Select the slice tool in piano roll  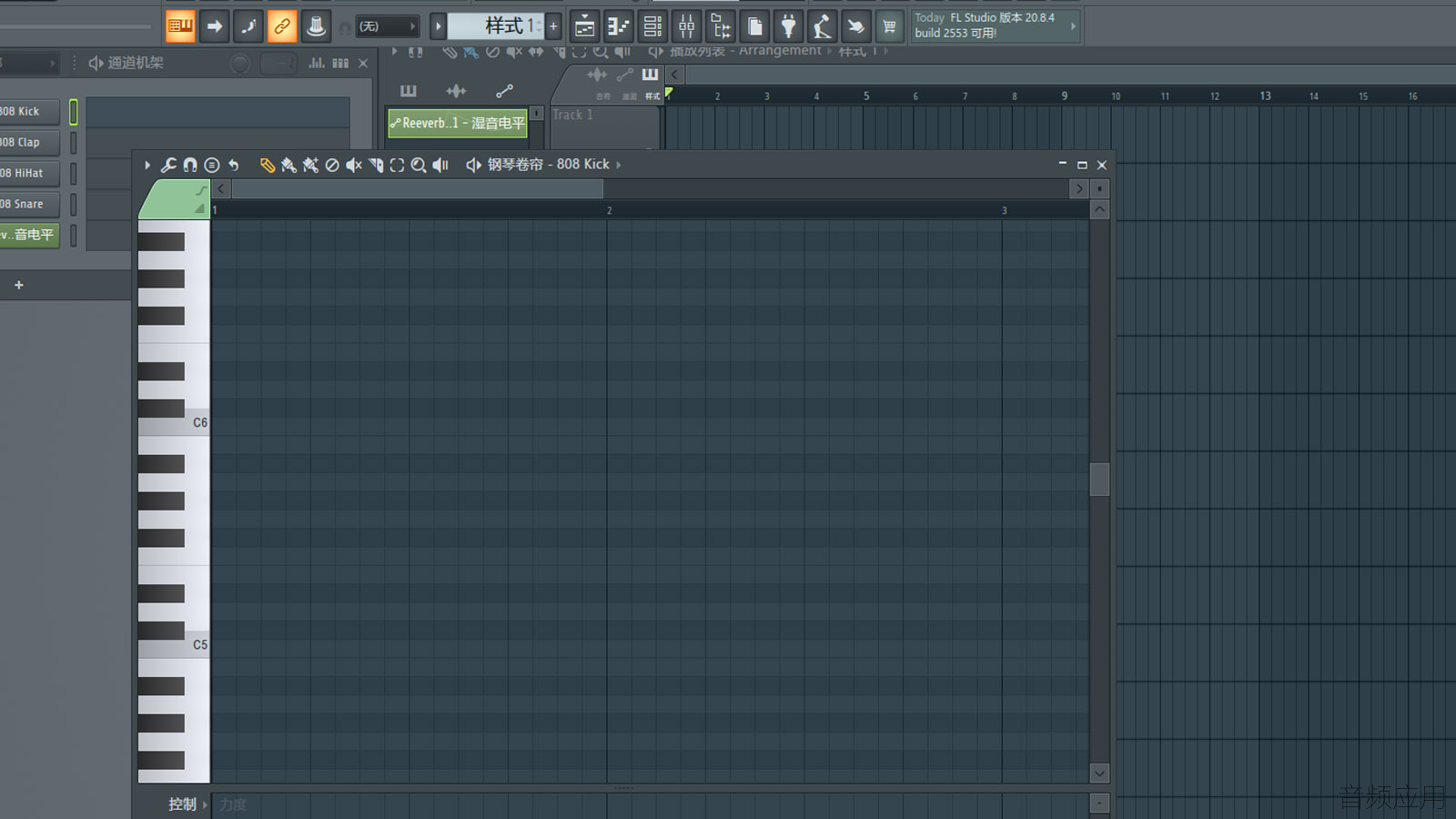click(x=376, y=165)
